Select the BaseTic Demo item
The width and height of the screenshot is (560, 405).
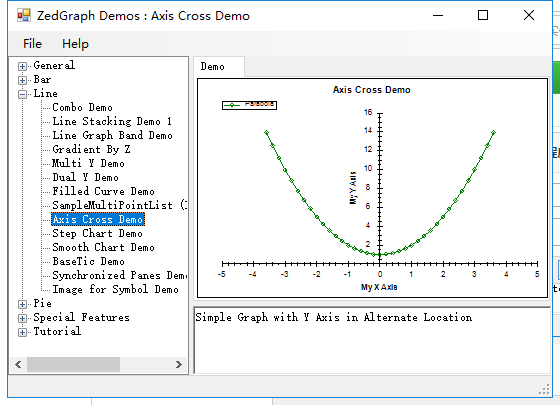coord(89,261)
